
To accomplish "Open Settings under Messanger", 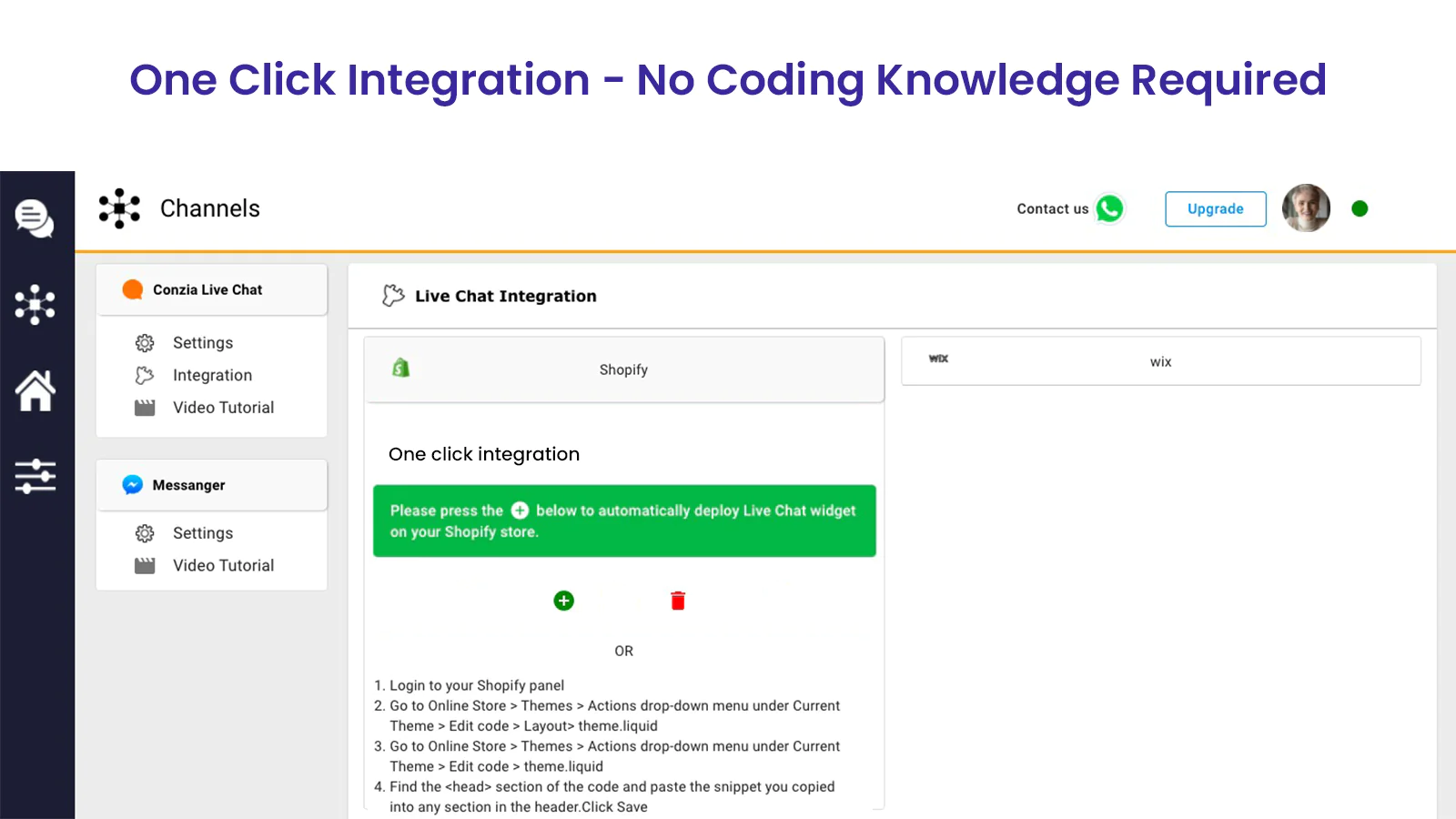I will point(203,533).
